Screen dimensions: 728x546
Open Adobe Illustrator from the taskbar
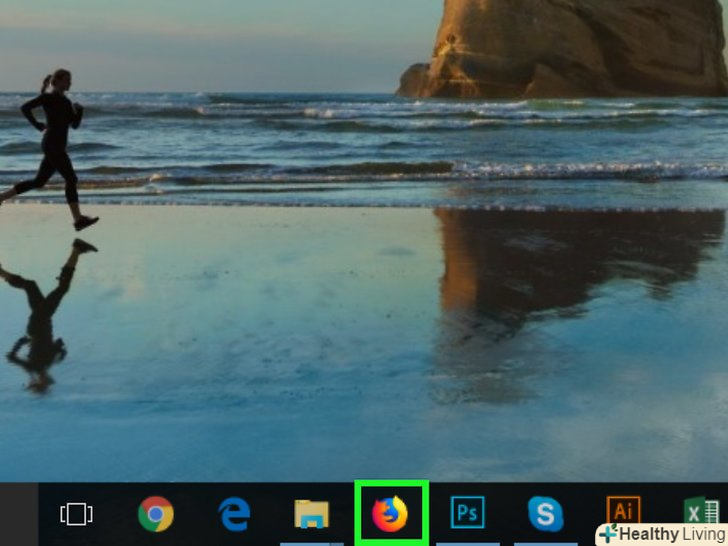tap(623, 512)
